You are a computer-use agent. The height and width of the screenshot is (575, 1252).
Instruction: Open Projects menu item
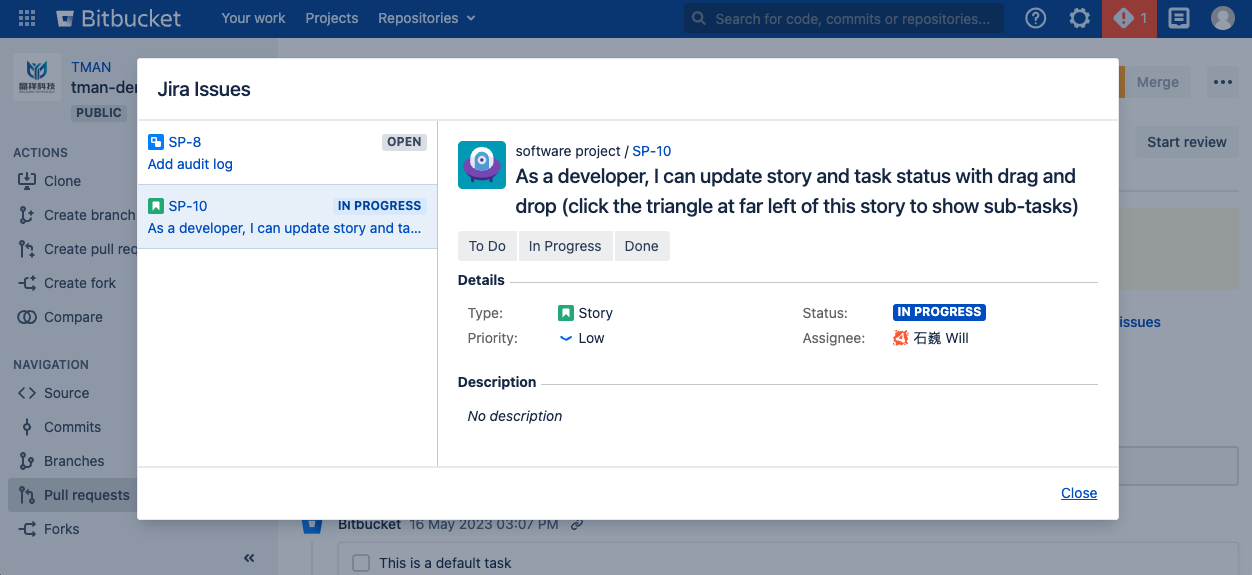332,18
